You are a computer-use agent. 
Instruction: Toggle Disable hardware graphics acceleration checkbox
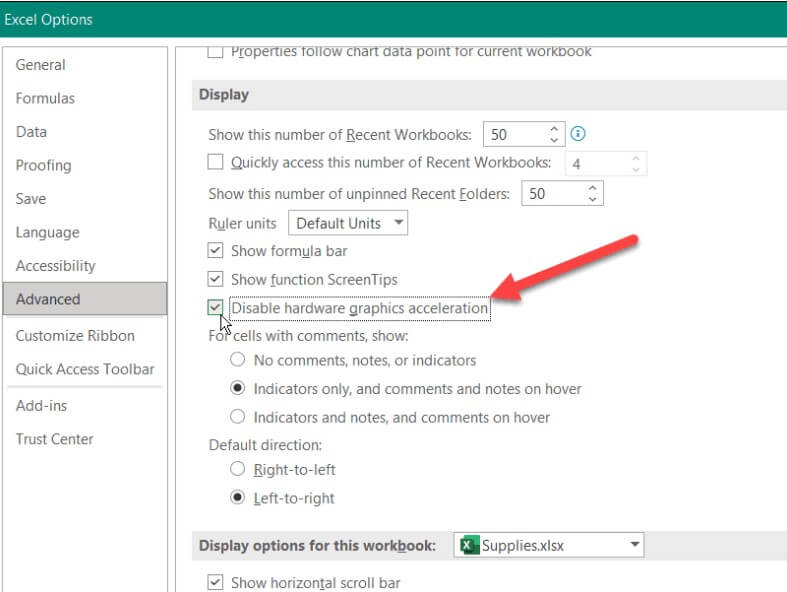tap(215, 307)
